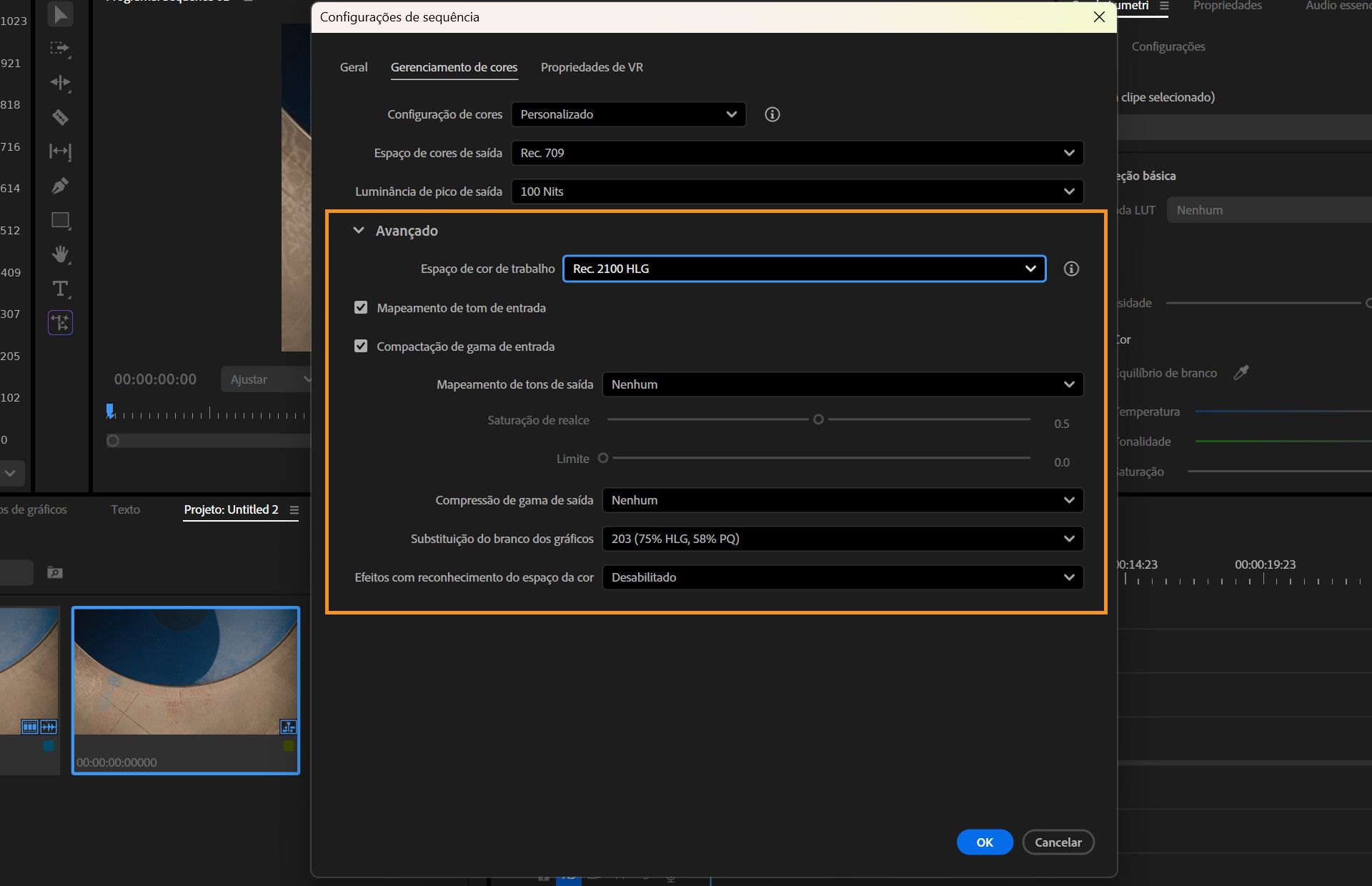Viewport: 1372px width, 886px height.
Task: Select the clip thumbnail in the project panel
Action: point(185,672)
